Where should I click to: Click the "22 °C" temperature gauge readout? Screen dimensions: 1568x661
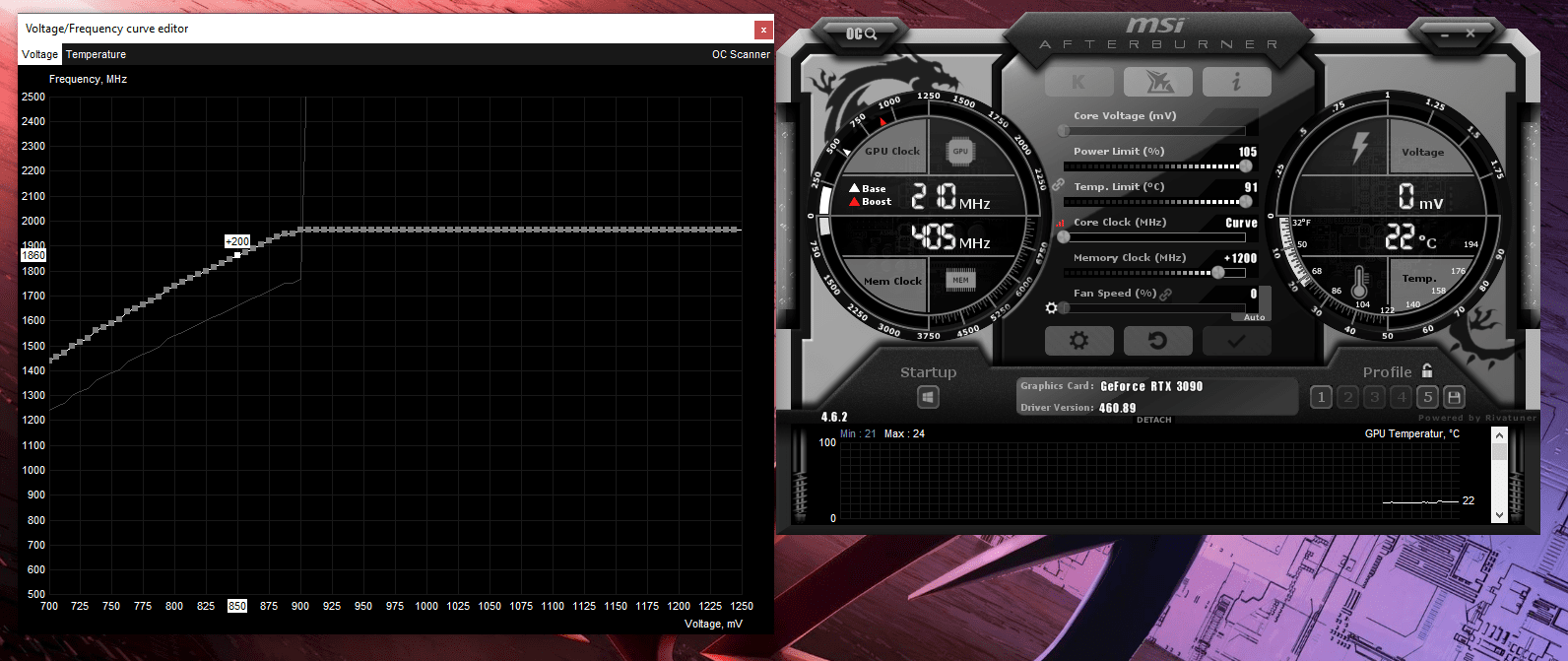click(1411, 236)
